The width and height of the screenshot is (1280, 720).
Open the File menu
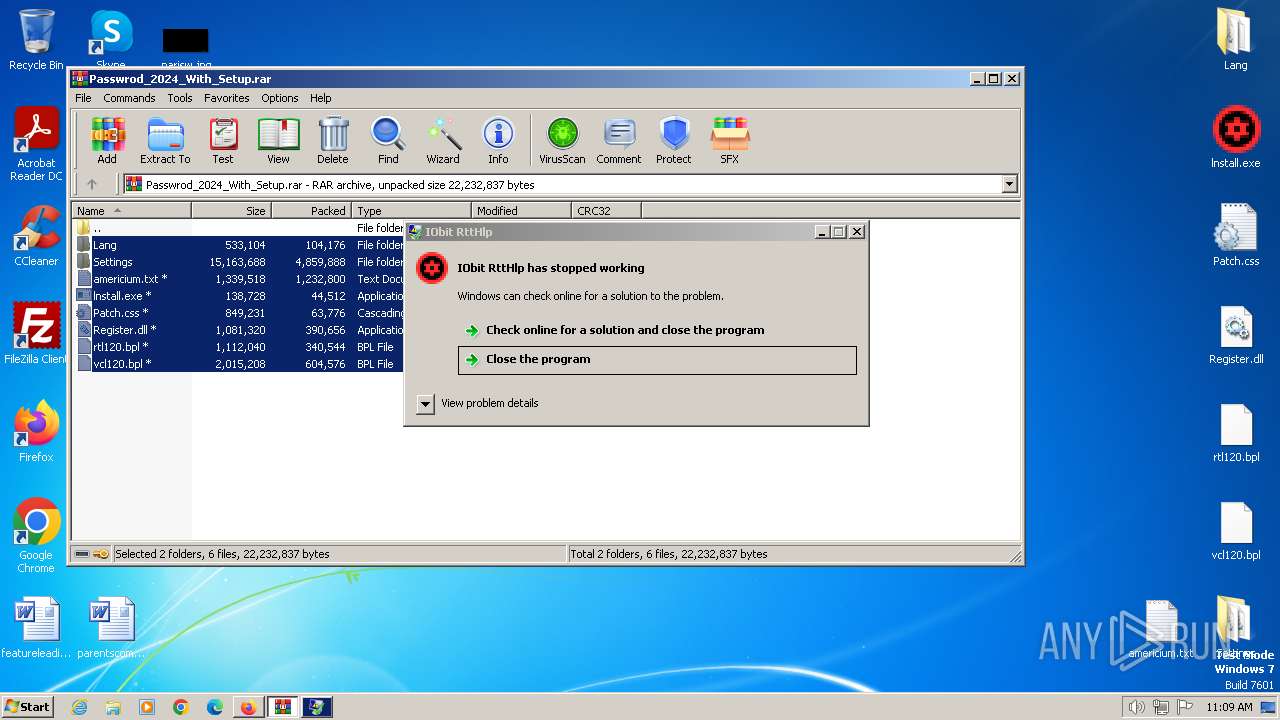pyautogui.click(x=83, y=98)
